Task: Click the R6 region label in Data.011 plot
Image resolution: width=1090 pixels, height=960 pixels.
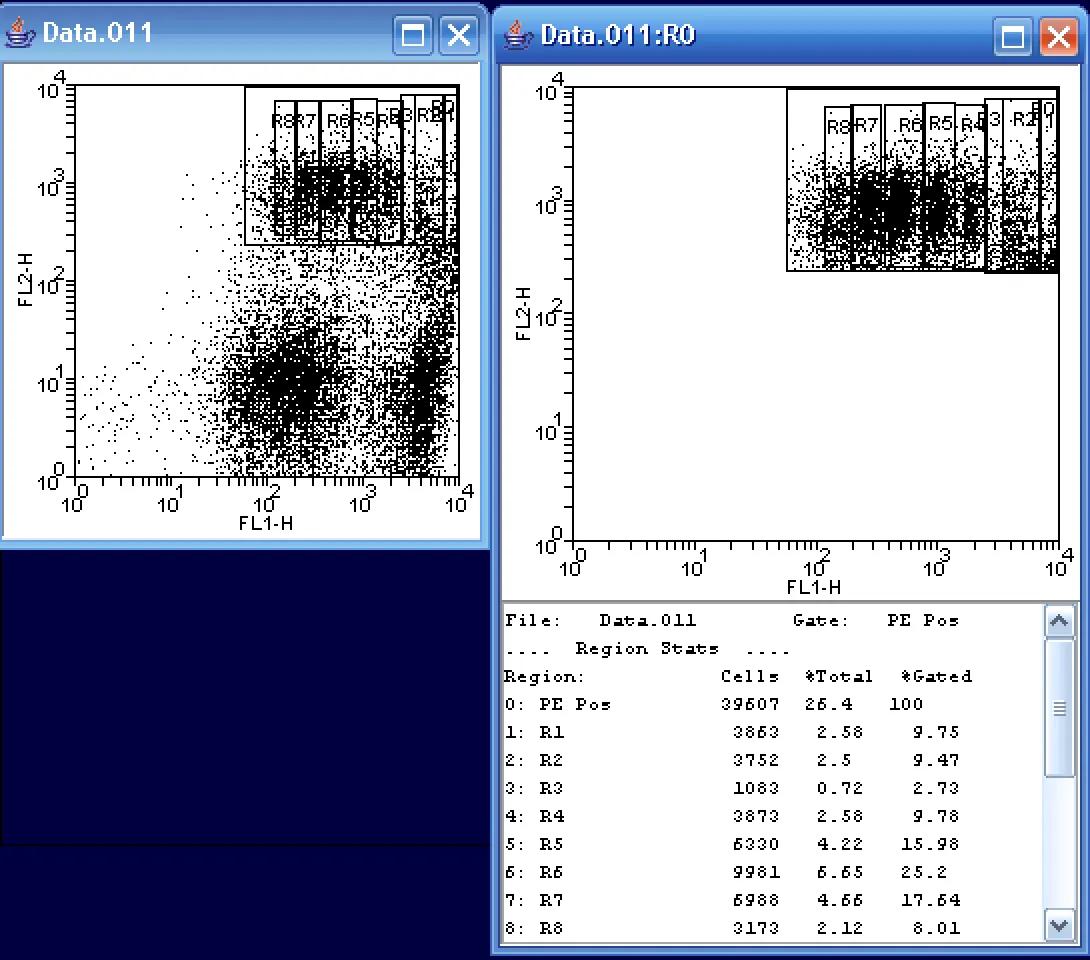Action: (x=338, y=122)
